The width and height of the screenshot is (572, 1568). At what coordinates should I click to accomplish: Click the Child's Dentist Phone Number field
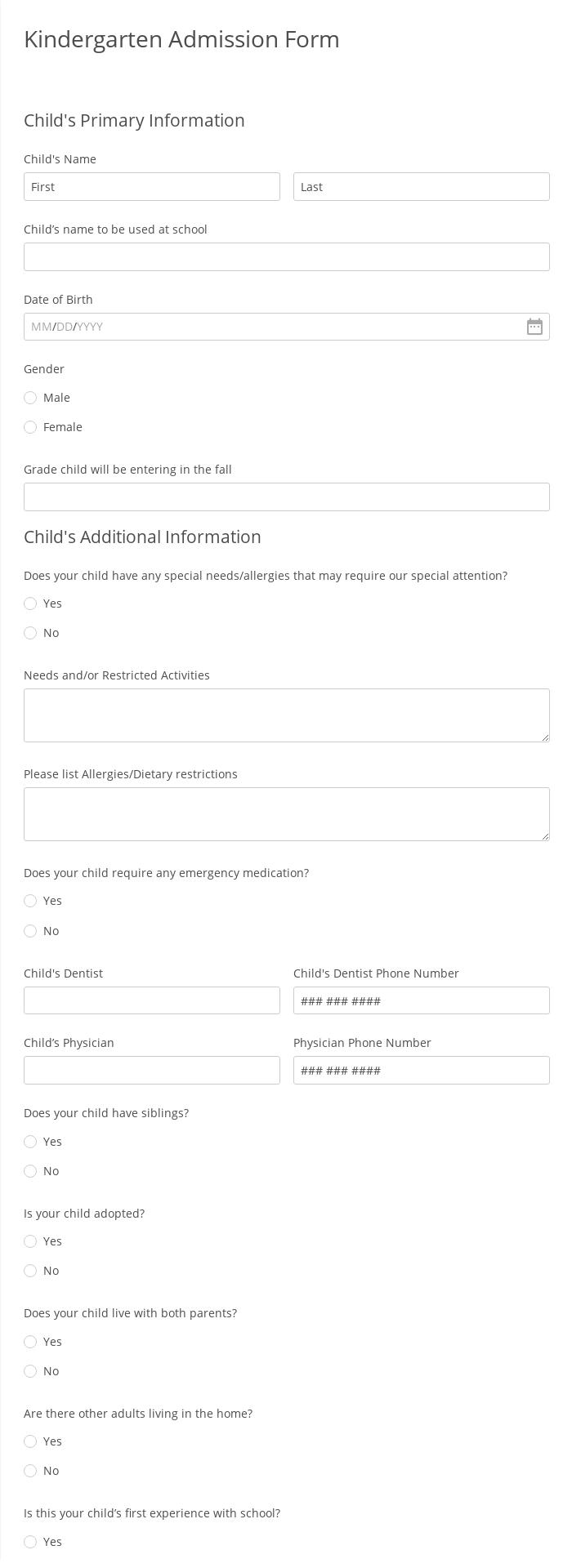(421, 1000)
